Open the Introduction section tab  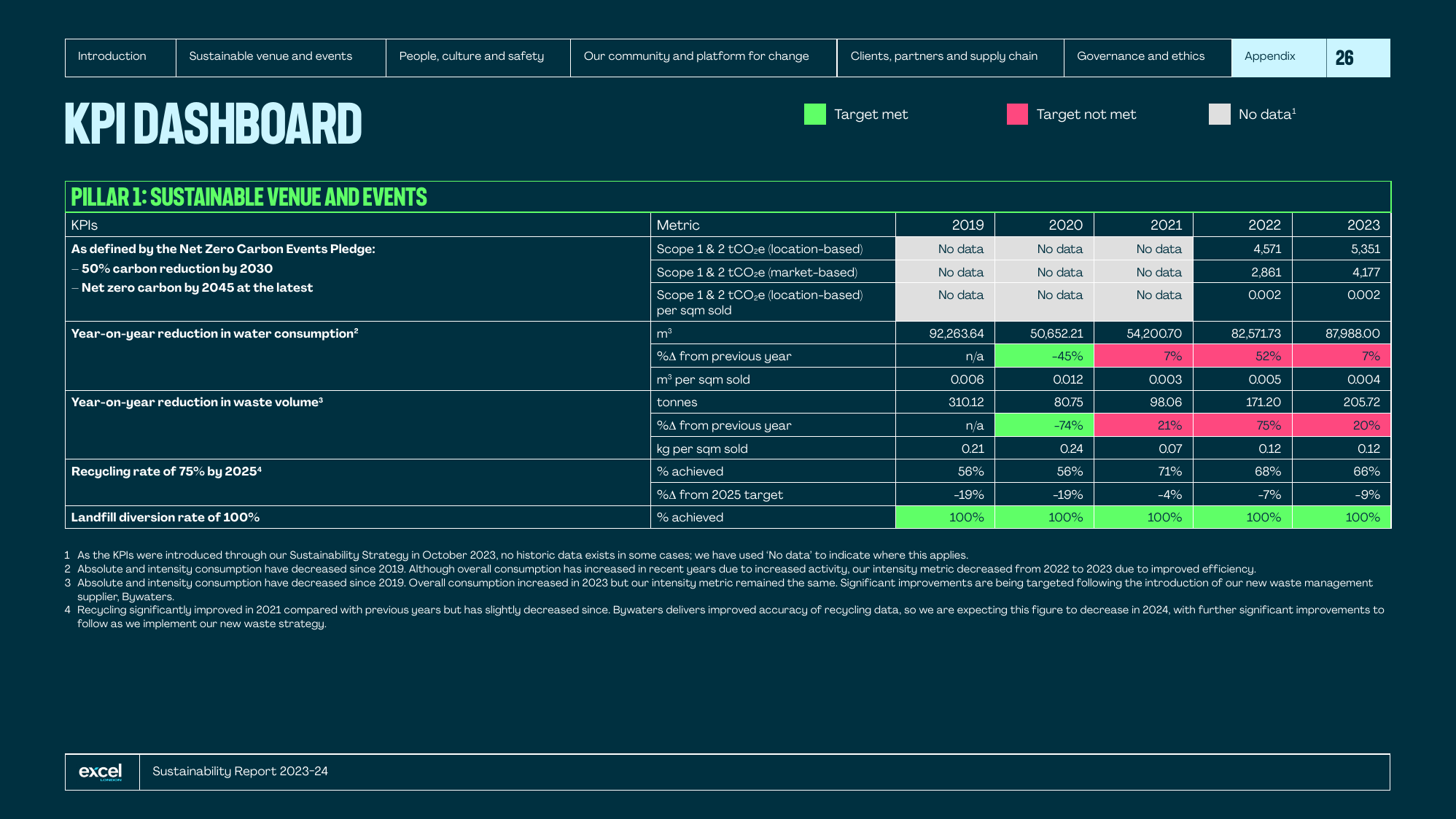[120, 58]
